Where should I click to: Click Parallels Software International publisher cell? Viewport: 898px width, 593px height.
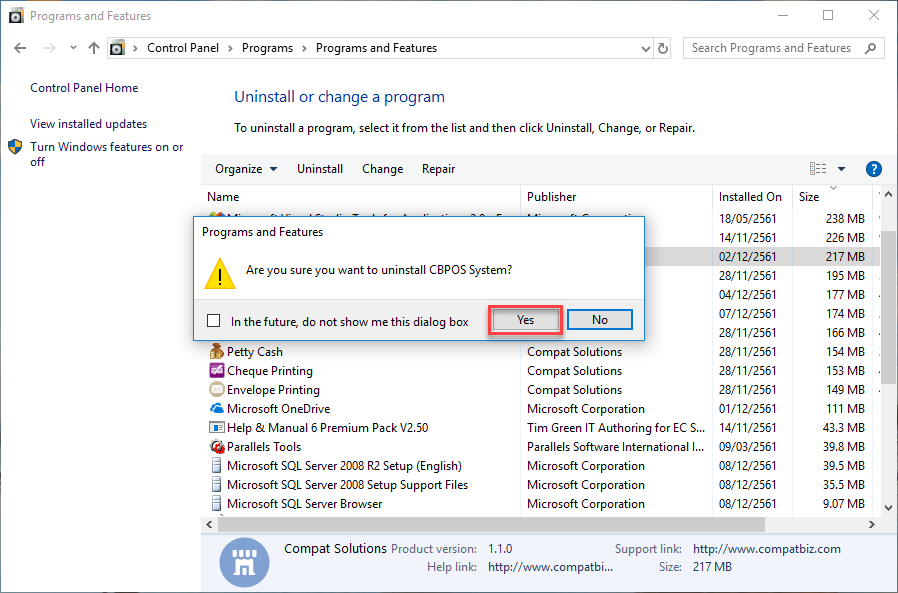coord(615,446)
